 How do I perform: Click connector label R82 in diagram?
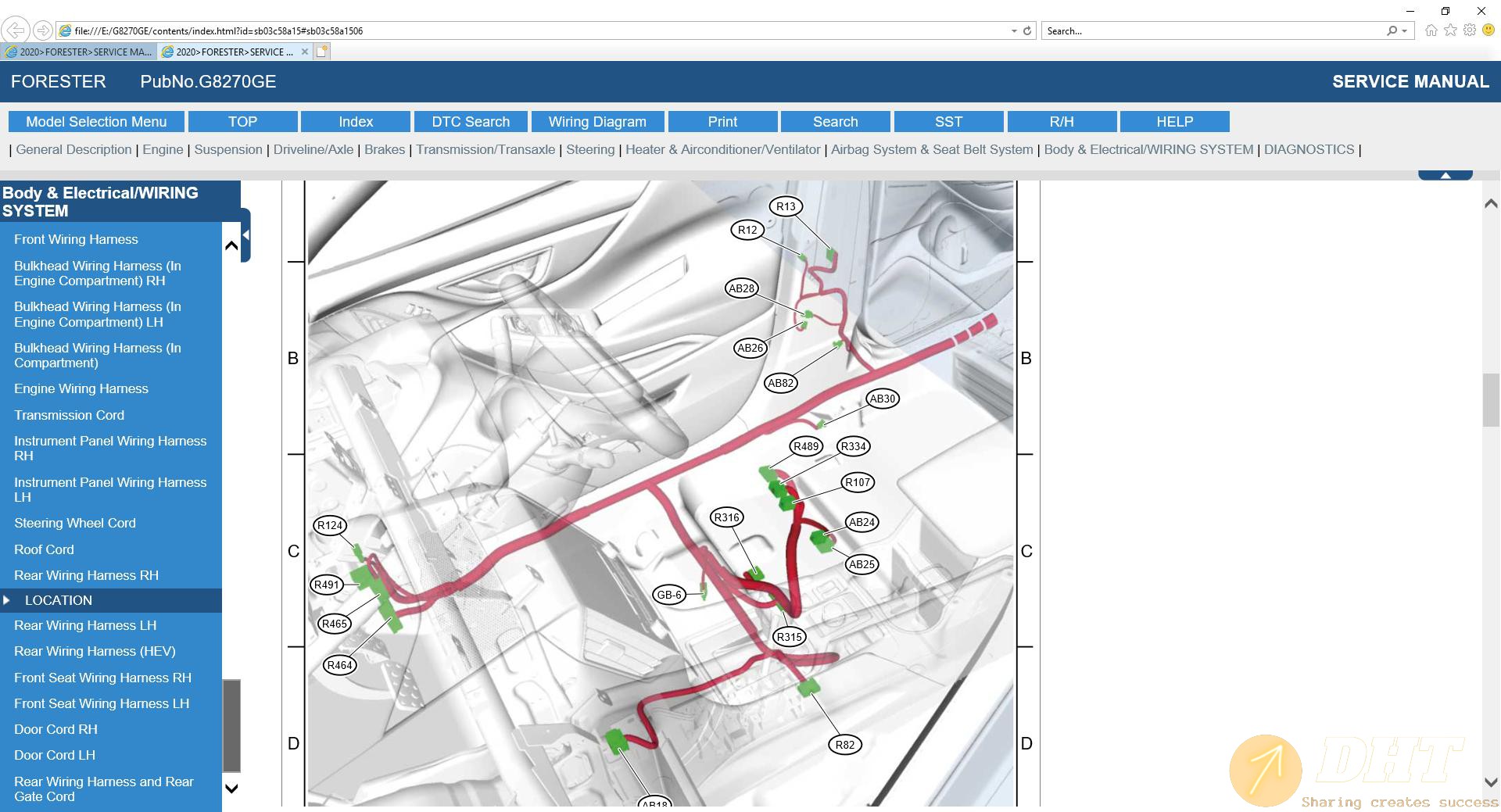coord(844,745)
